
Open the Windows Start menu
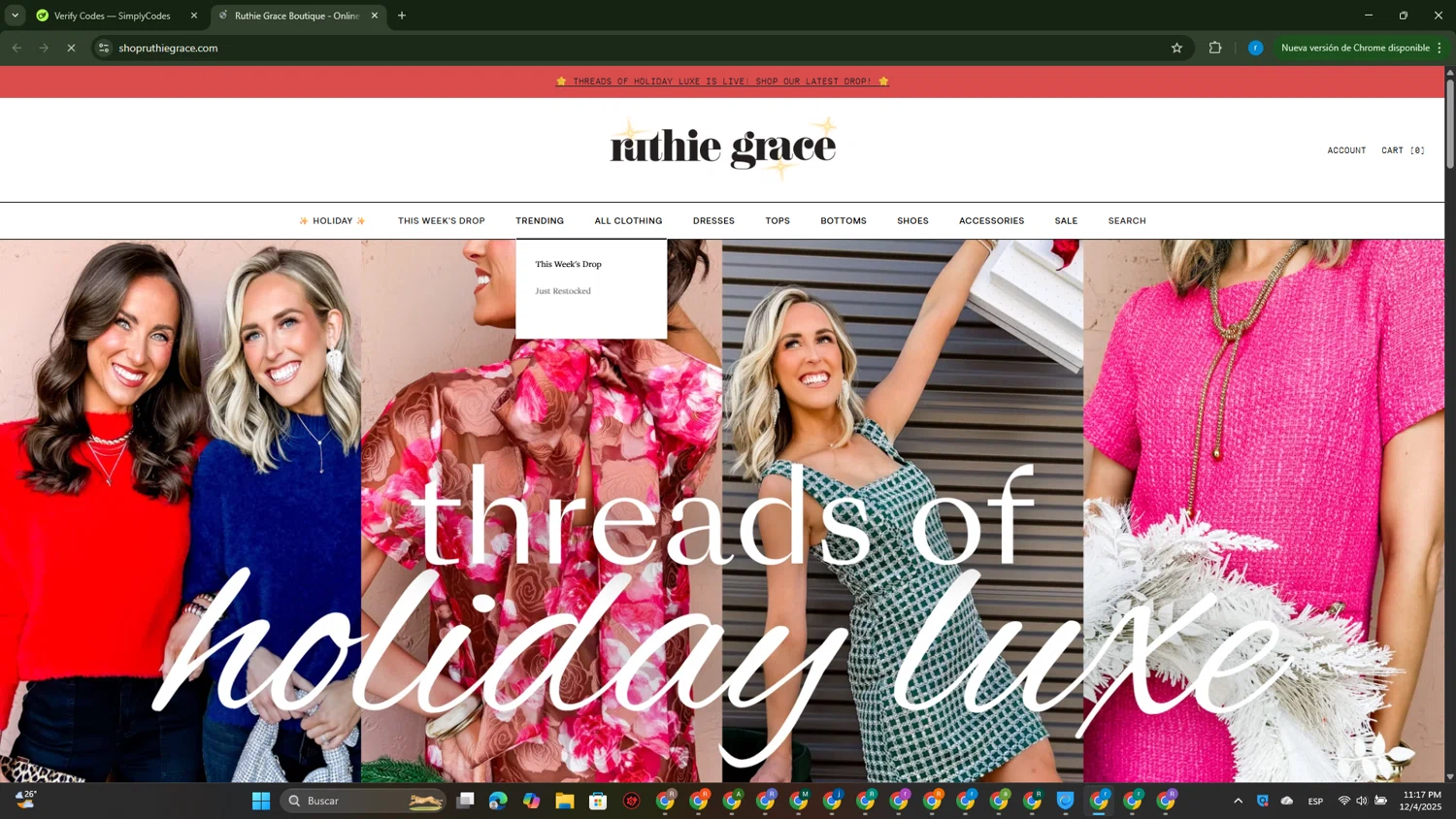(x=261, y=801)
